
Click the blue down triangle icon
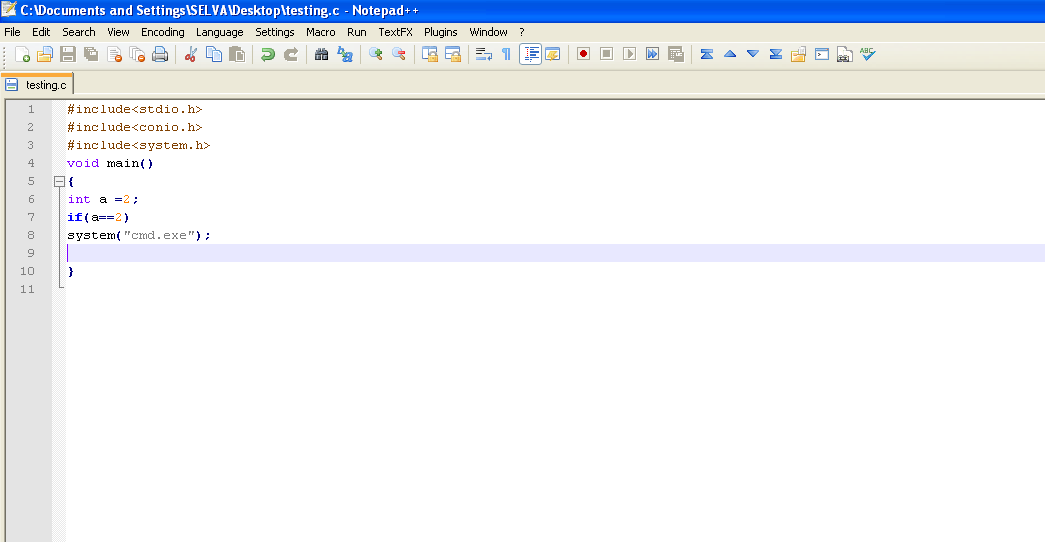click(753, 54)
